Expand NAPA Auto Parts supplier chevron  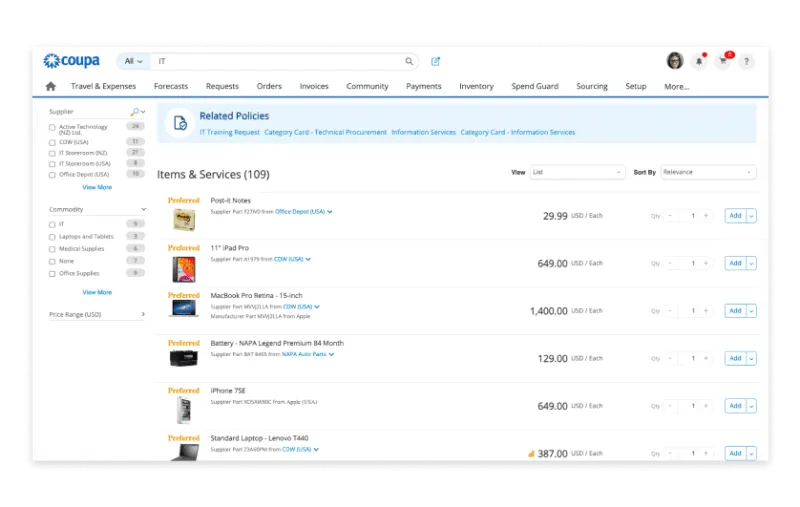332,354
